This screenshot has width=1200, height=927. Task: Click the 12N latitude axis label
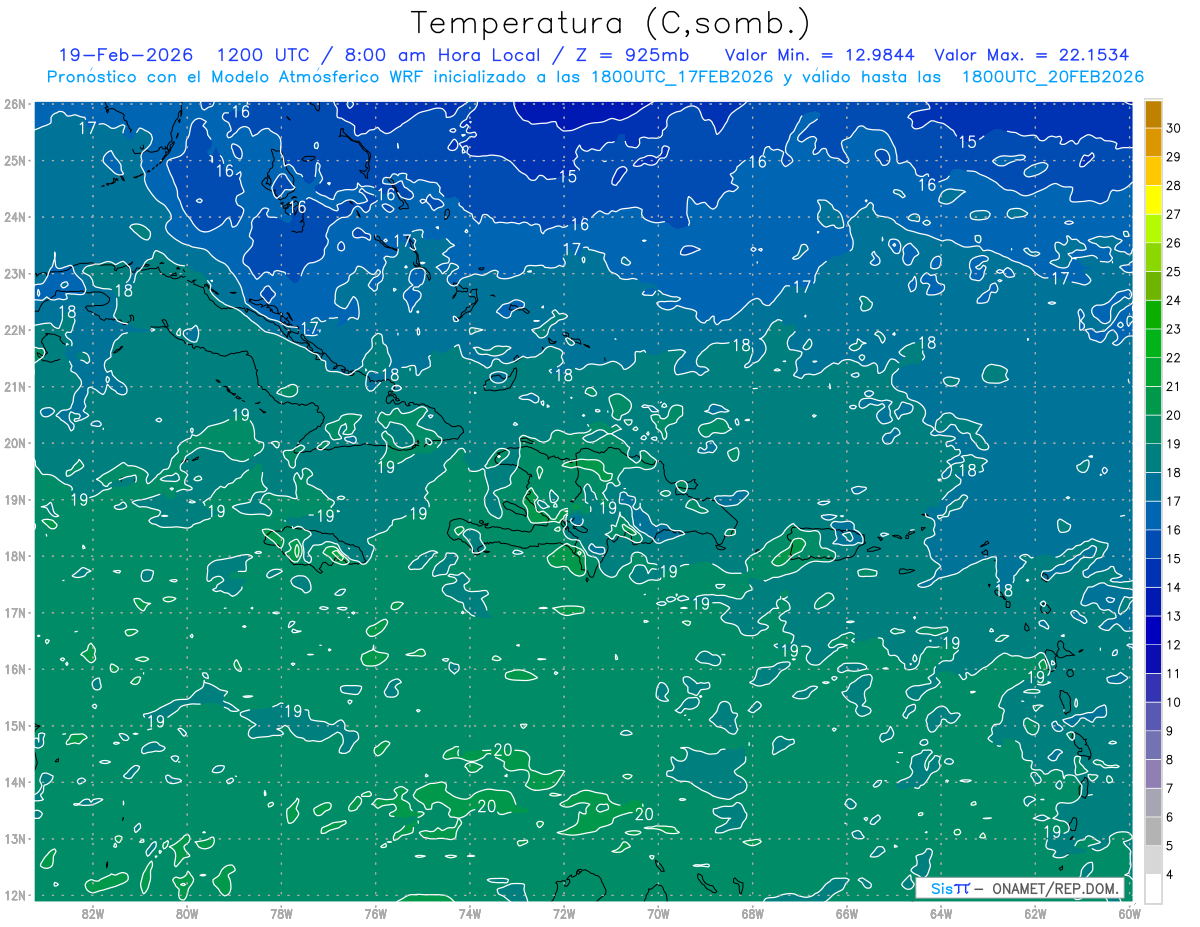[x=14, y=895]
